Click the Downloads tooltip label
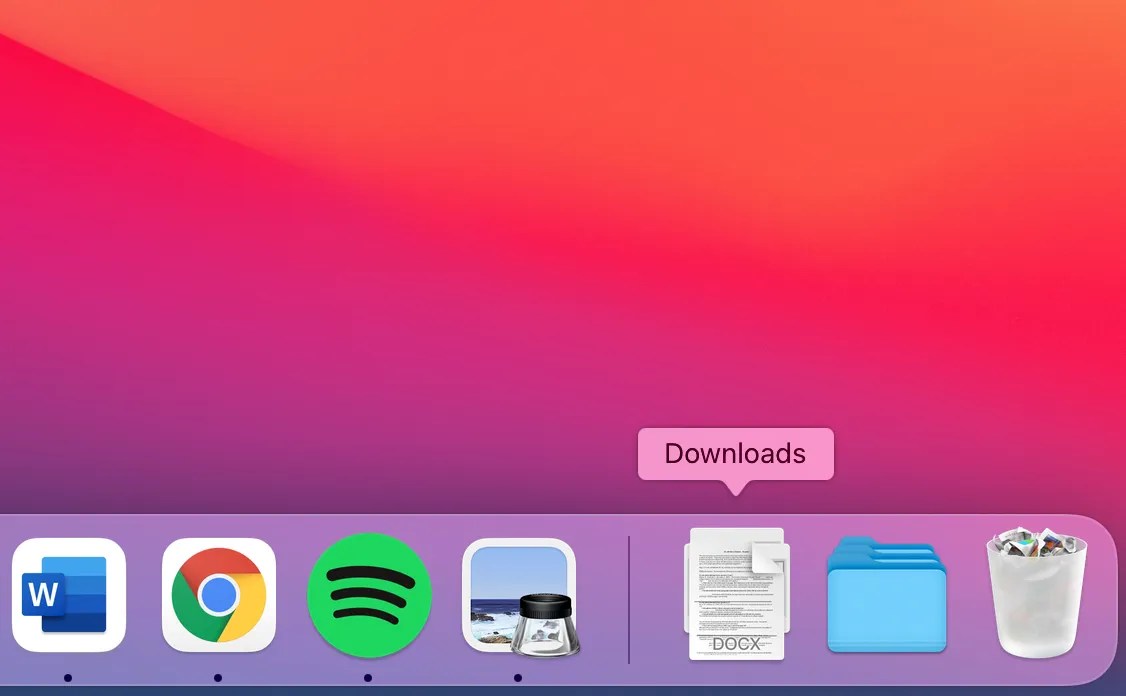The image size is (1126, 696). [735, 453]
